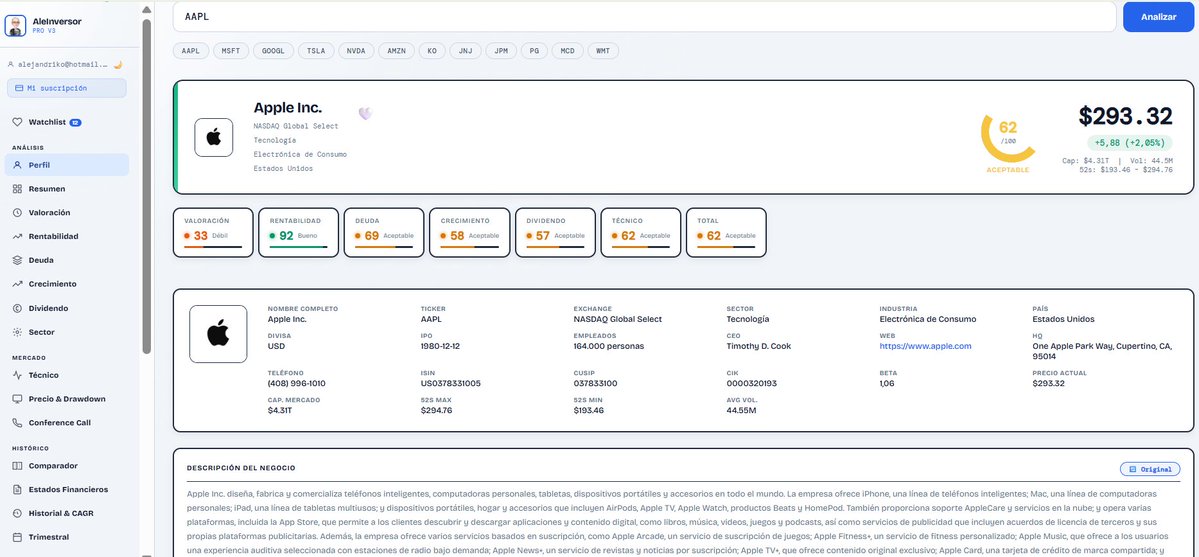The image size is (1199, 557).
Task: Click the phone number (408) 996-1010
Action: point(297,383)
